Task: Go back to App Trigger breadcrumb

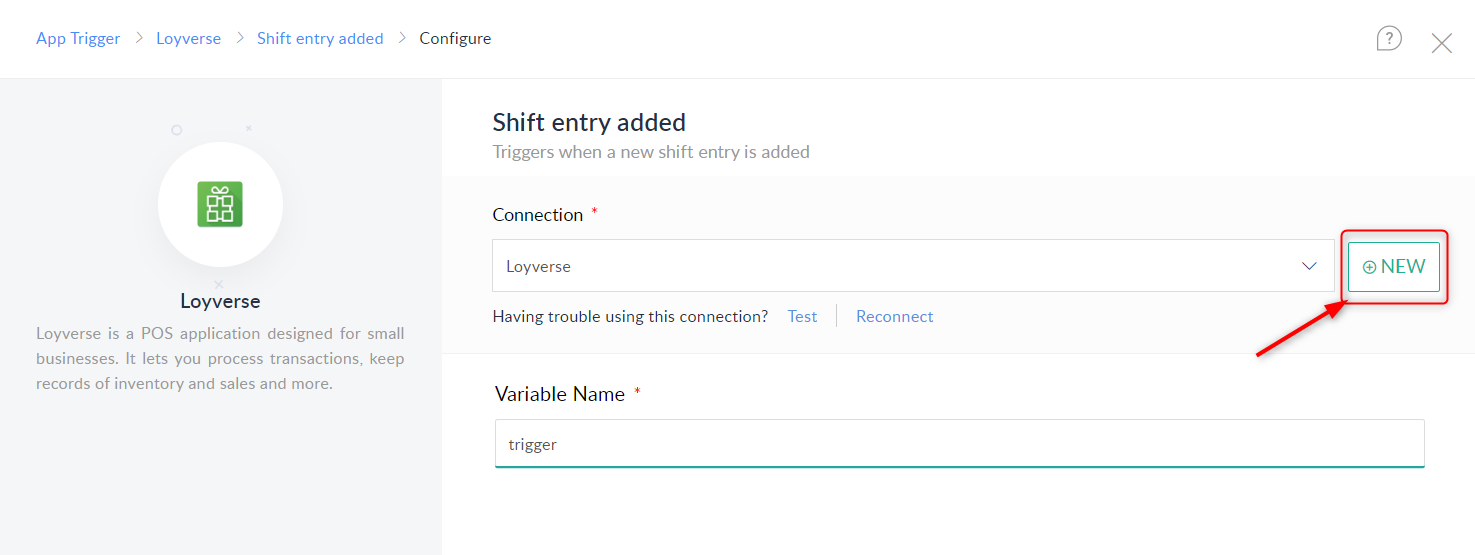Action: [78, 38]
